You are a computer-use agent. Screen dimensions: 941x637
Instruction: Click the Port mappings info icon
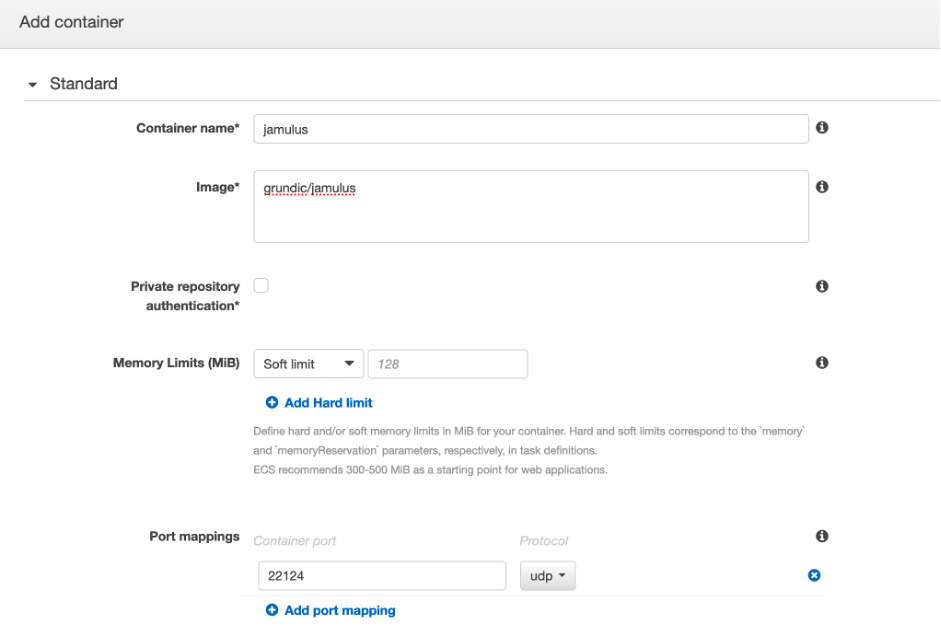click(x=822, y=537)
